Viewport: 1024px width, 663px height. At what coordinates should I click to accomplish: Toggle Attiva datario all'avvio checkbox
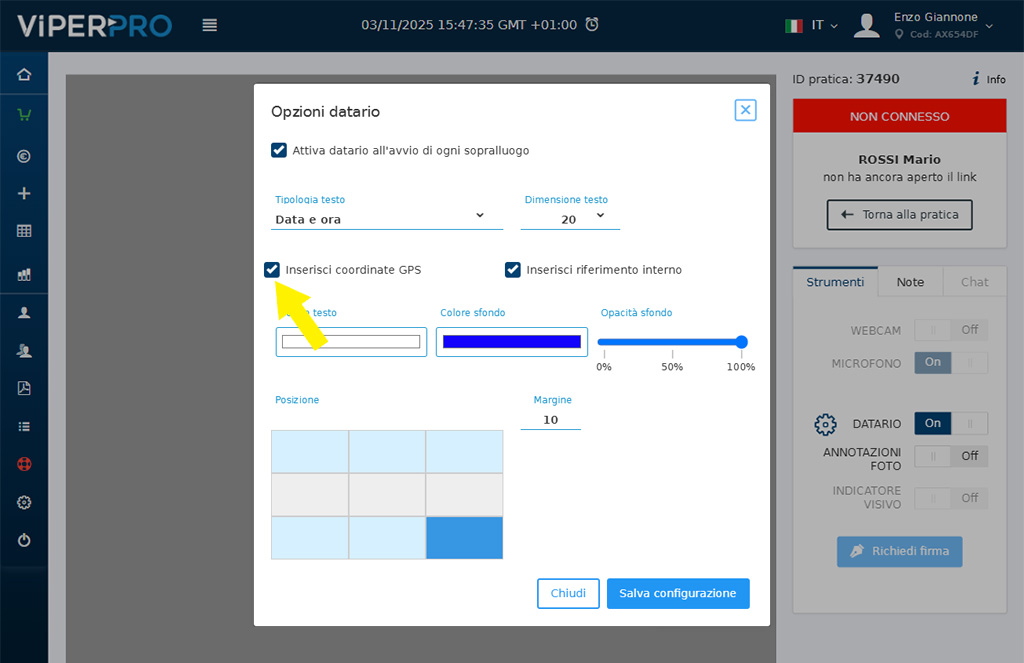point(279,151)
